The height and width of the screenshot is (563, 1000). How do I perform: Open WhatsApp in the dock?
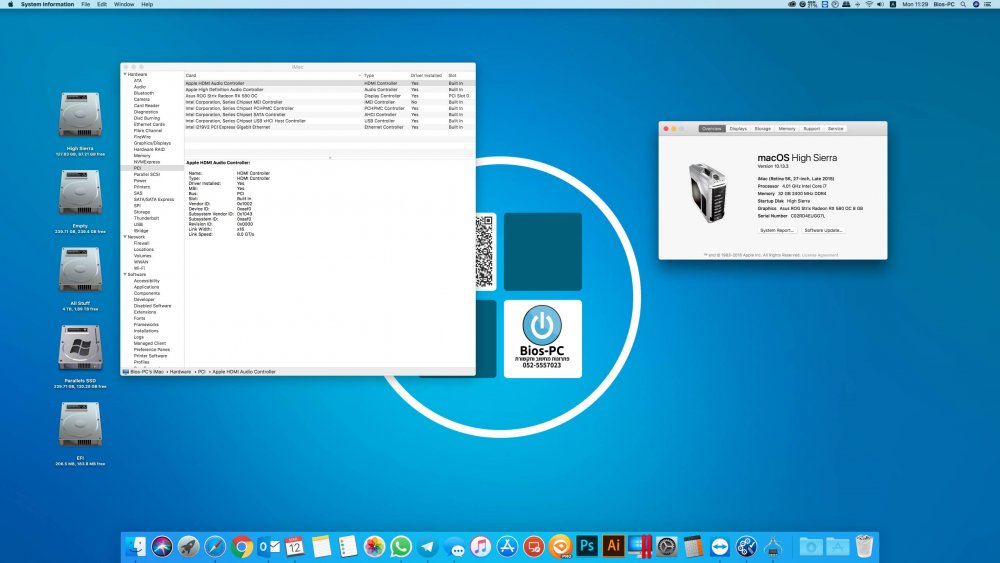tap(401, 546)
